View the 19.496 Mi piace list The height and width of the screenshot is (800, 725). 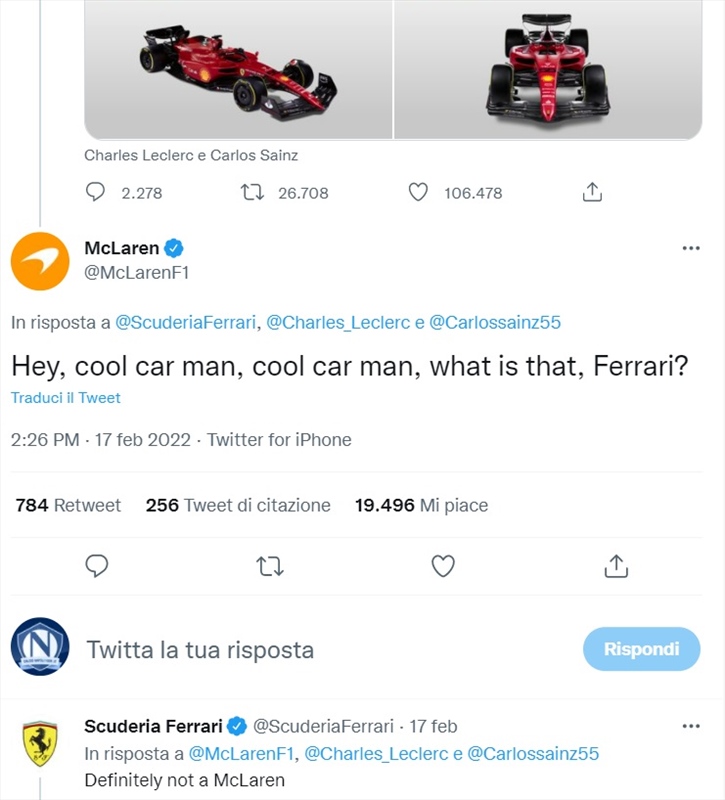click(x=421, y=505)
